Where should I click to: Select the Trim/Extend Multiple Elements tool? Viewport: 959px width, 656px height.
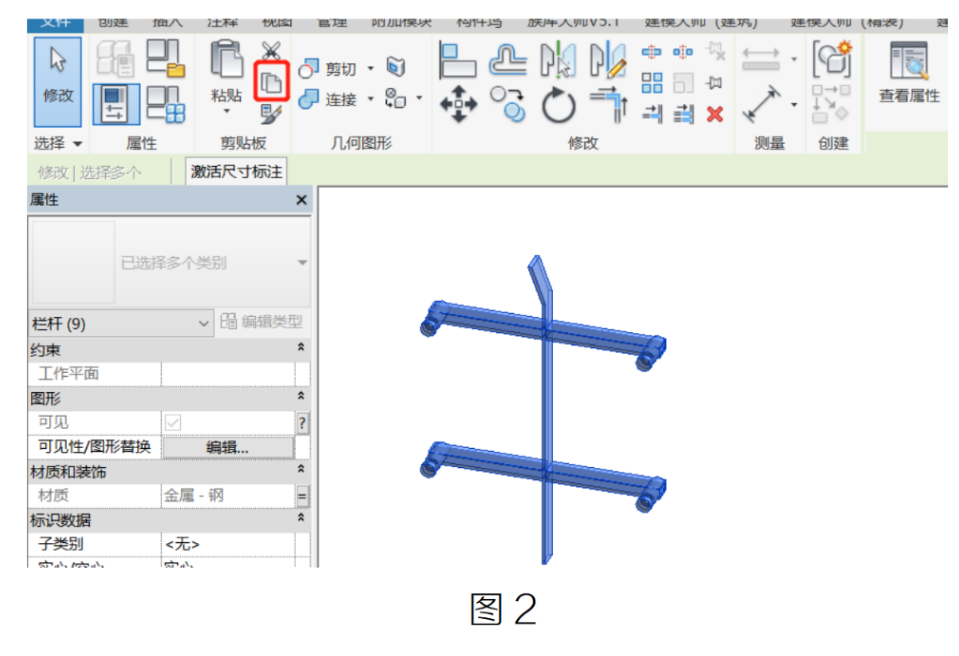683,113
